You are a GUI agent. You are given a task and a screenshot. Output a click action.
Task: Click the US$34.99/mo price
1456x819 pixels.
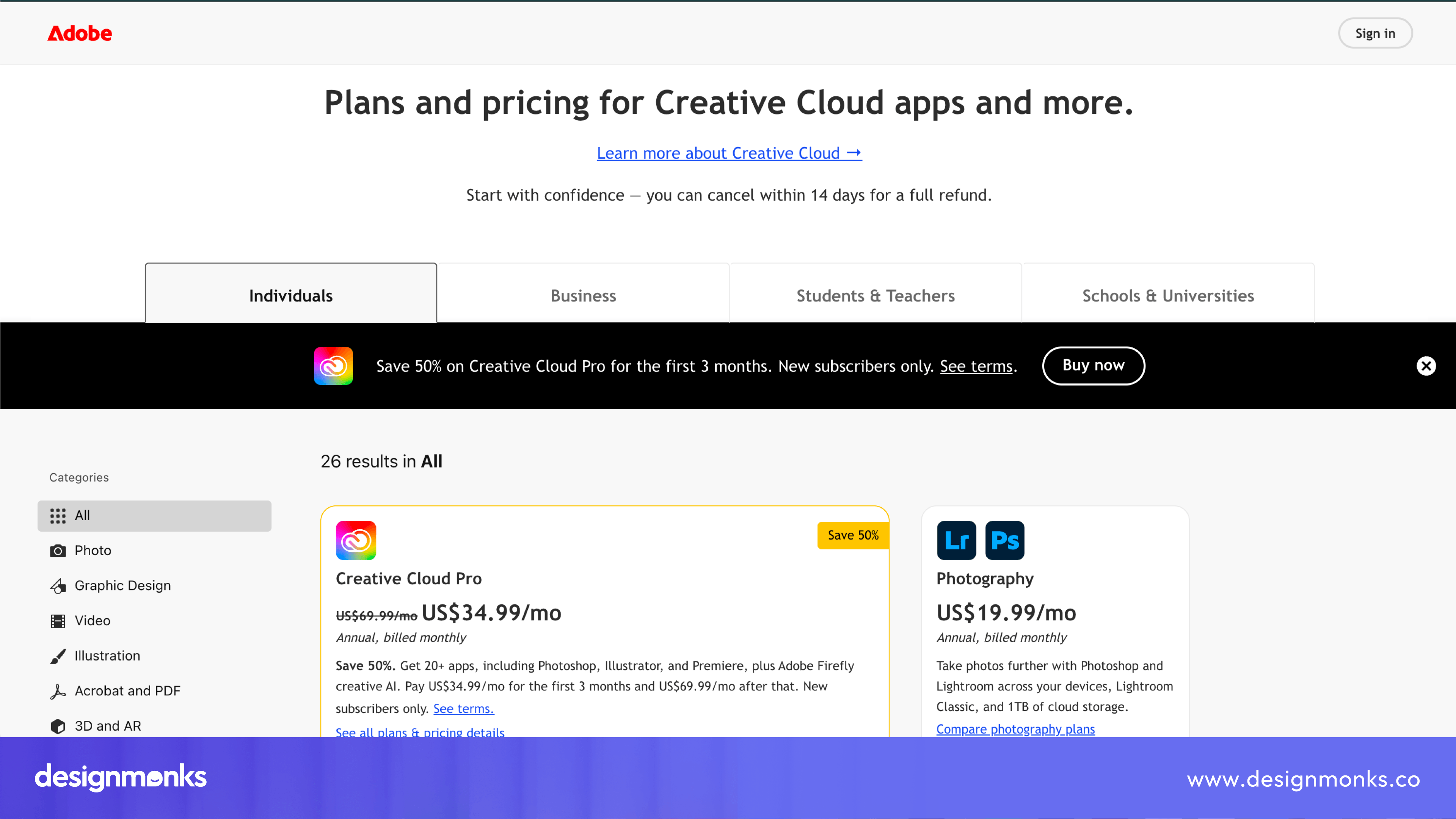(x=492, y=613)
